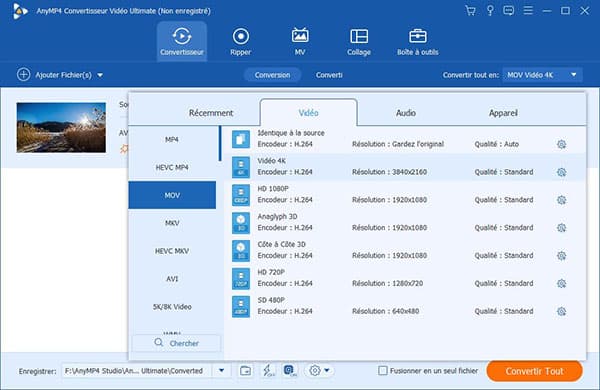Switch to the Audio tab

tap(406, 113)
